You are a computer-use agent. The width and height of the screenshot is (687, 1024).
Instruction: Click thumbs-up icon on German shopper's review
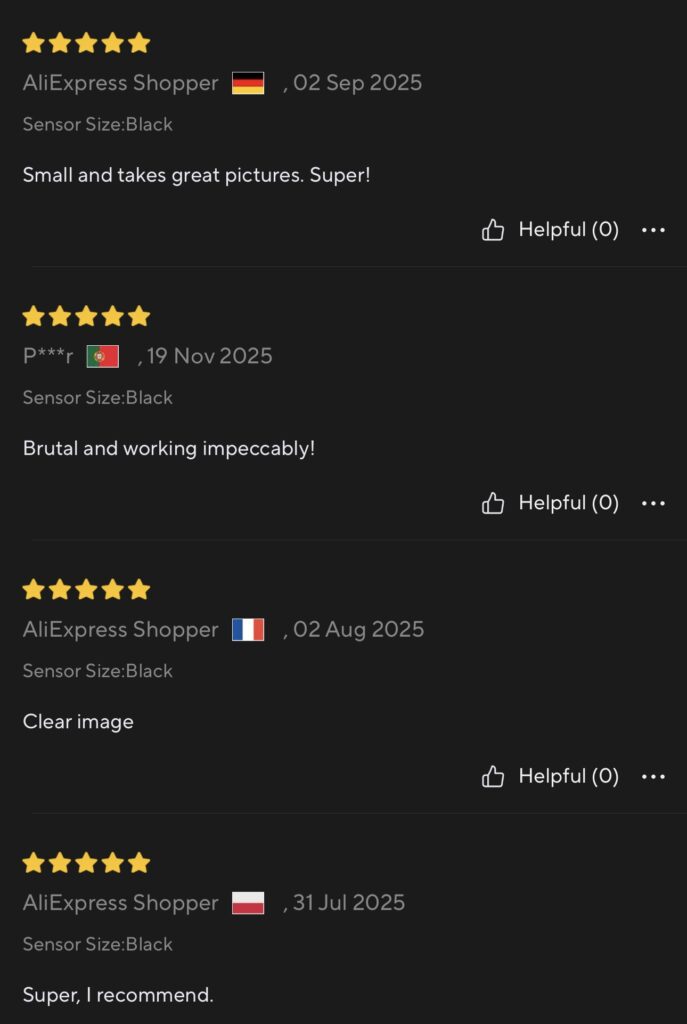click(x=493, y=231)
